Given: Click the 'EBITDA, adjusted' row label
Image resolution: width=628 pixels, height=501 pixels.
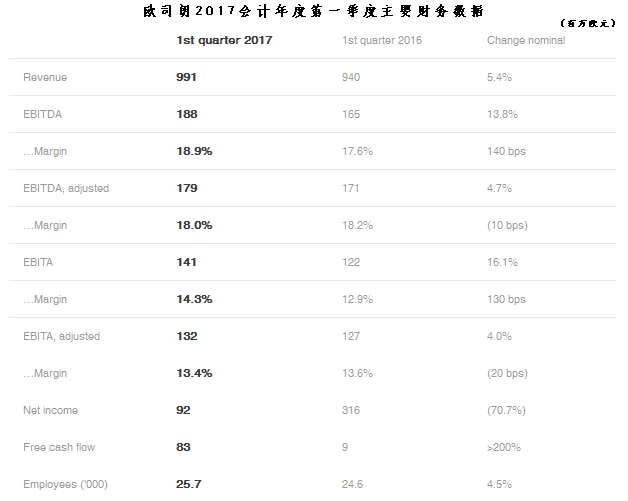Looking at the screenshot, I should pyautogui.click(x=66, y=188).
